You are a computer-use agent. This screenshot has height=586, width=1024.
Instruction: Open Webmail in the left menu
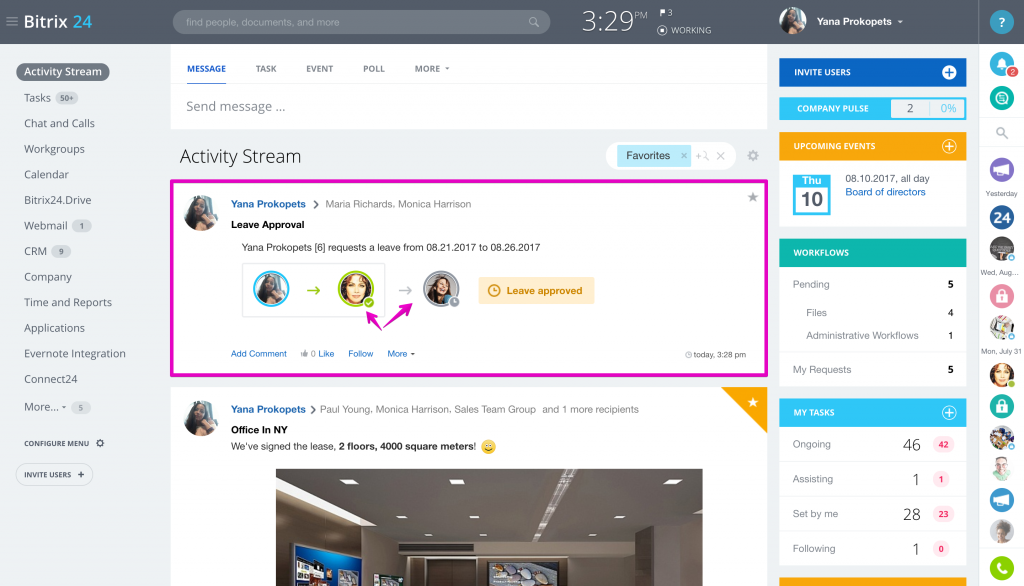[46, 225]
